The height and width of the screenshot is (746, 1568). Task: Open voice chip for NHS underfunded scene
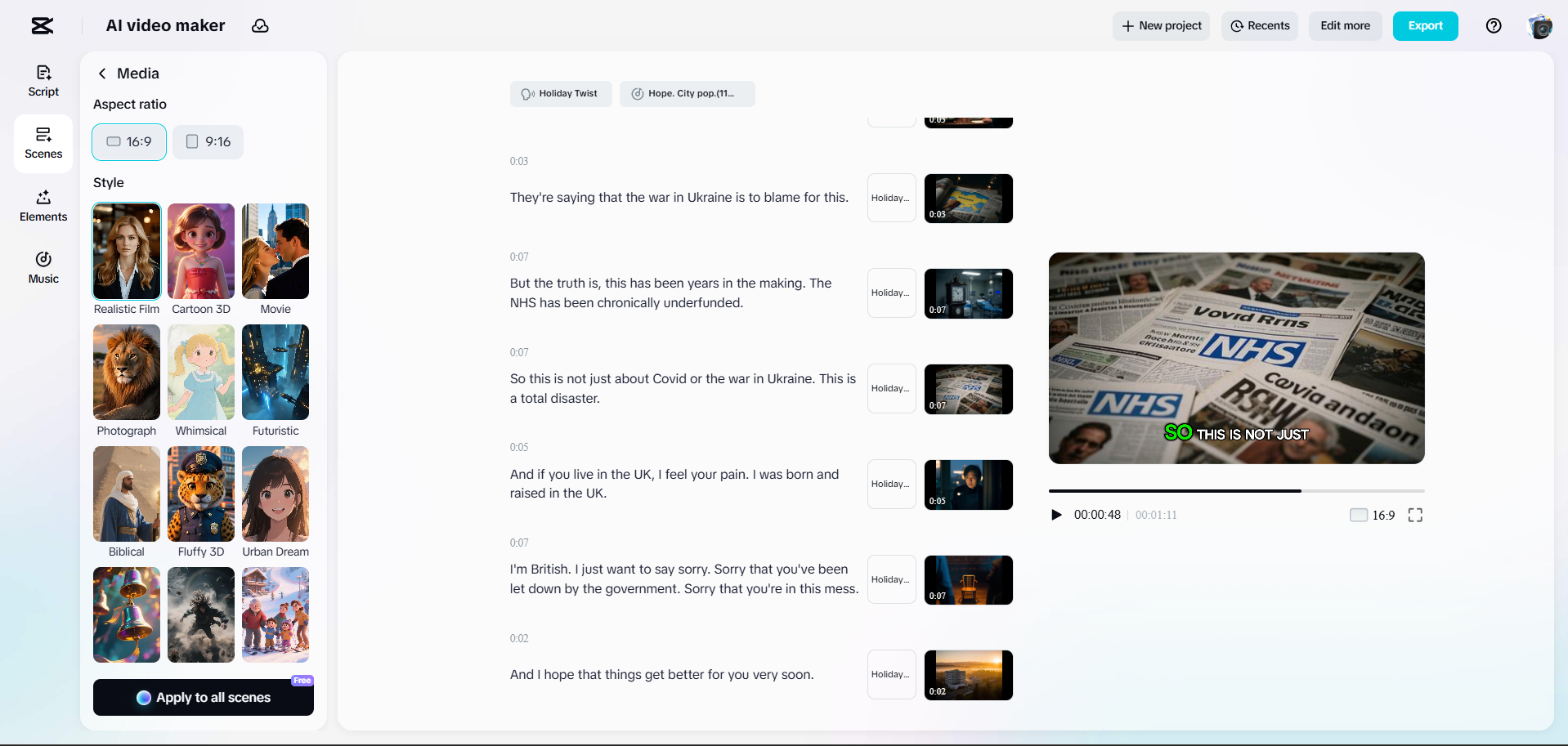(892, 293)
